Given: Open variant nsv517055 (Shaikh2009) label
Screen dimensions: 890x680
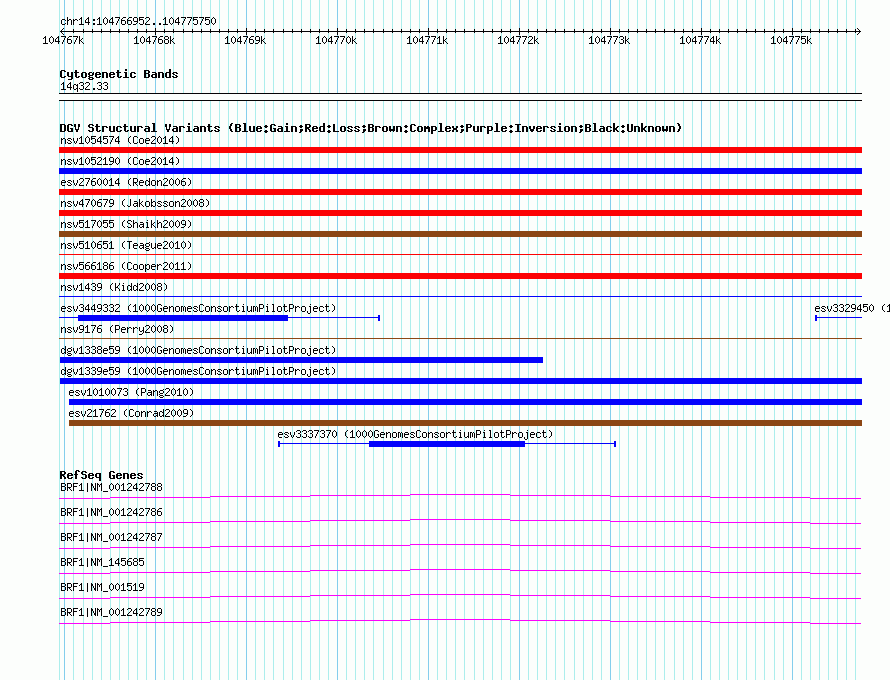Looking at the screenshot, I should 126,224.
